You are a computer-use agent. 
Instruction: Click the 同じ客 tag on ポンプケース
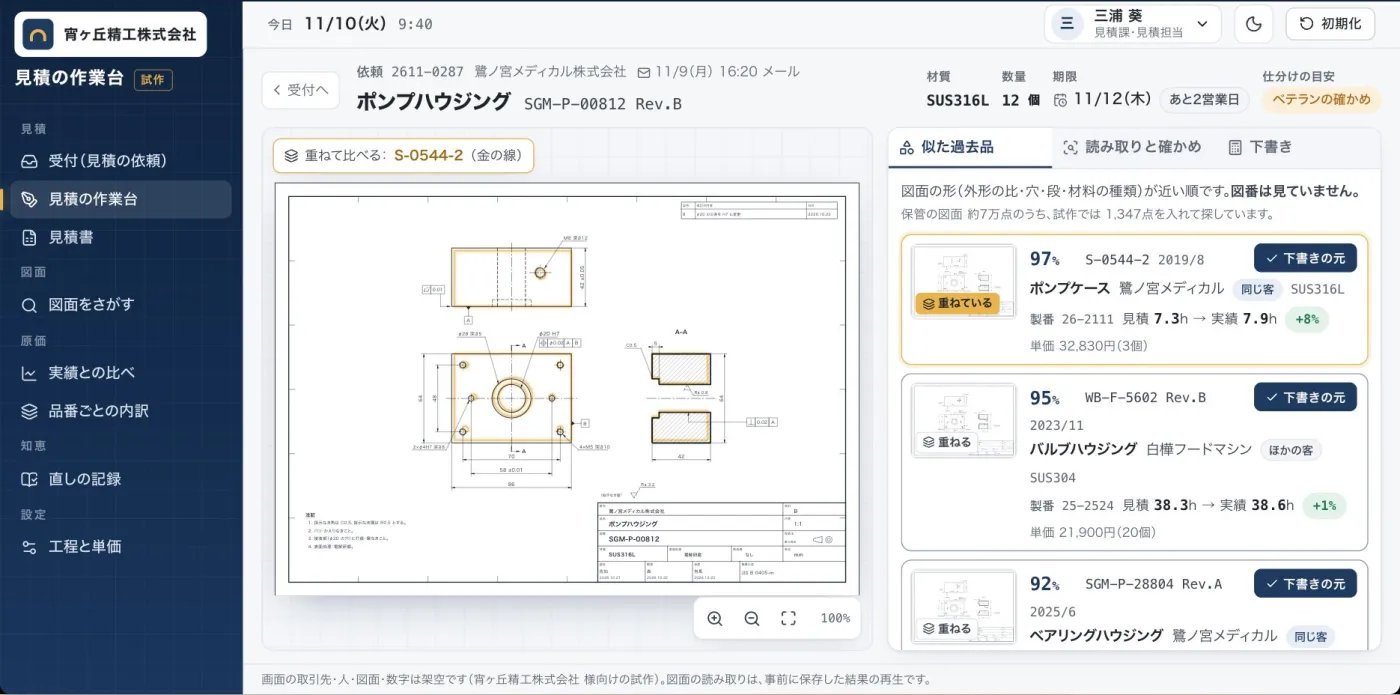[1257, 289]
